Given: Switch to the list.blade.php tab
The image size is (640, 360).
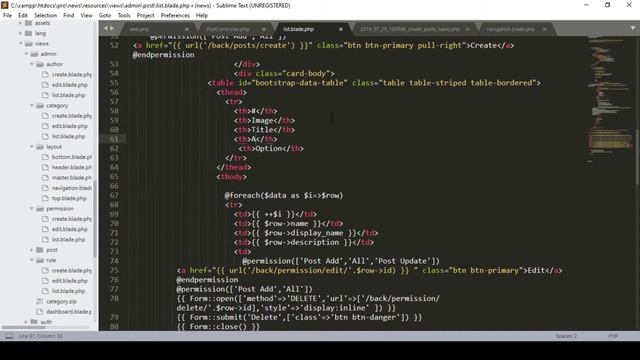Looking at the screenshot, I should click(x=312, y=29).
